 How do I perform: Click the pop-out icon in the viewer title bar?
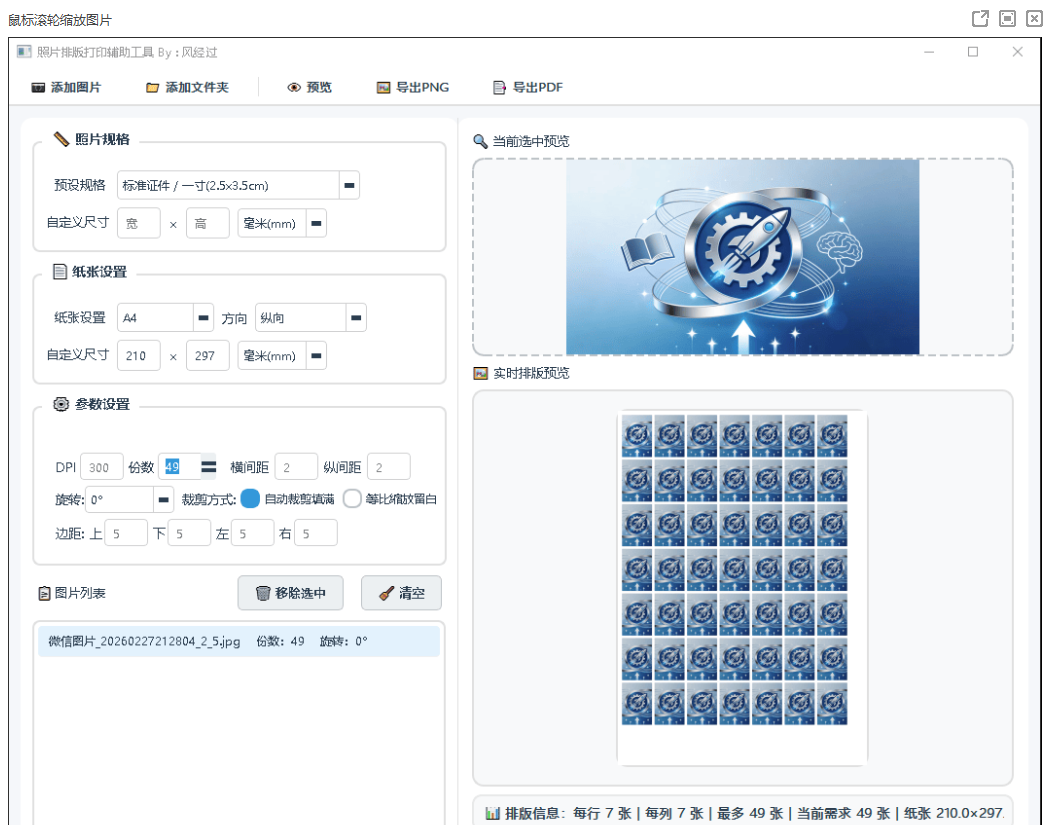tap(980, 19)
